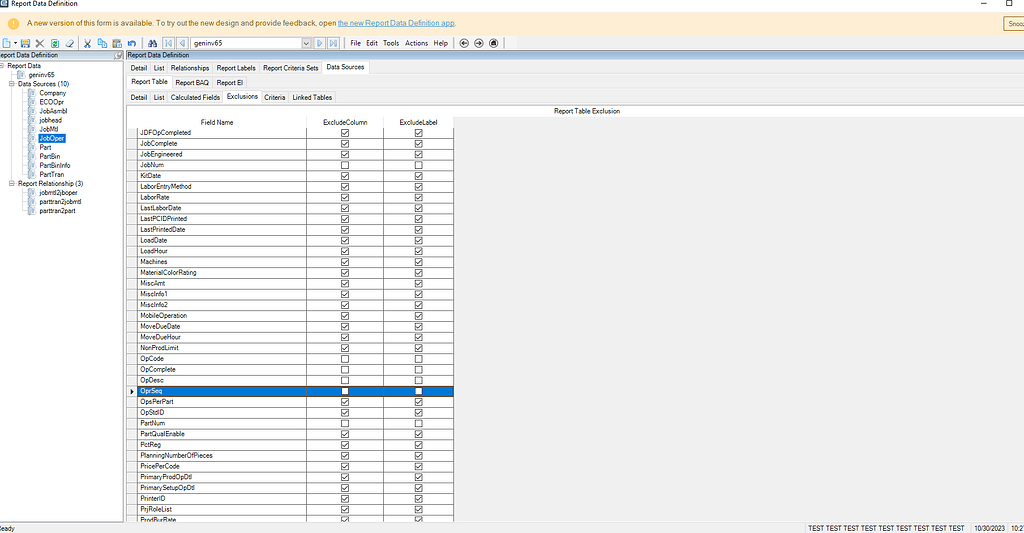Collapse the Report Relationship (3) tree node
Viewport: 1024px width, 533px height.
click(x=11, y=183)
